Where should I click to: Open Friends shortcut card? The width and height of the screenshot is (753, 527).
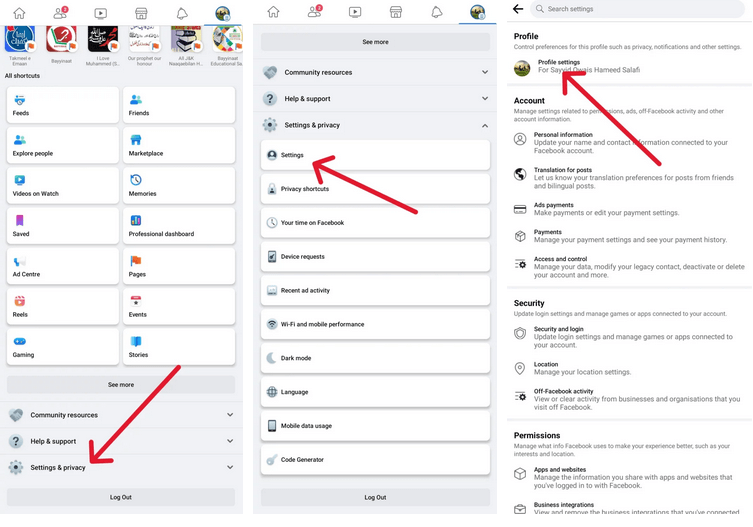179,105
